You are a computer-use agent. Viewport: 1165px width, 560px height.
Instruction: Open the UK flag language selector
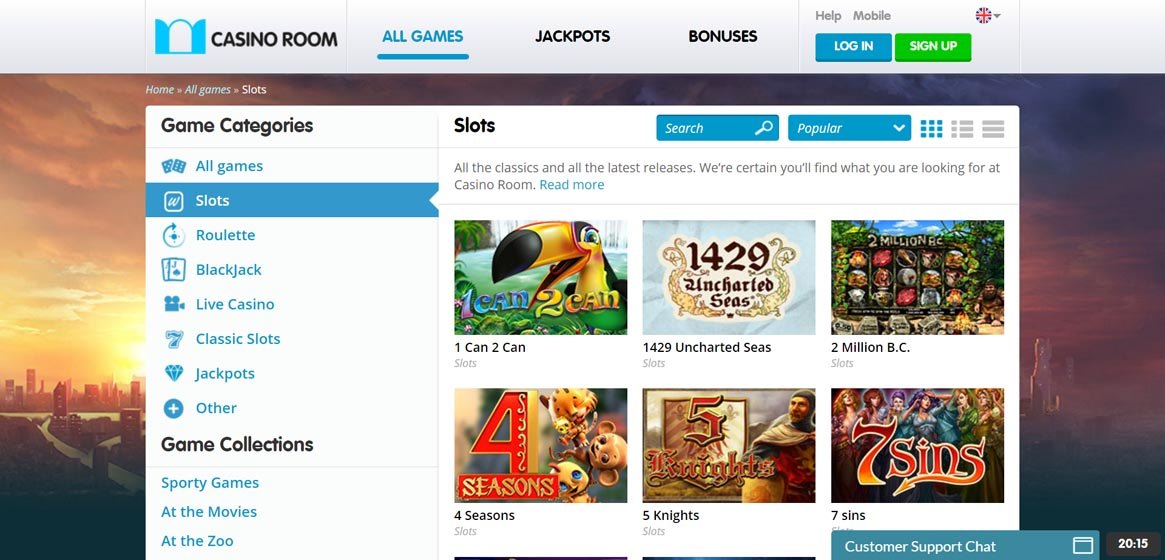(987, 16)
